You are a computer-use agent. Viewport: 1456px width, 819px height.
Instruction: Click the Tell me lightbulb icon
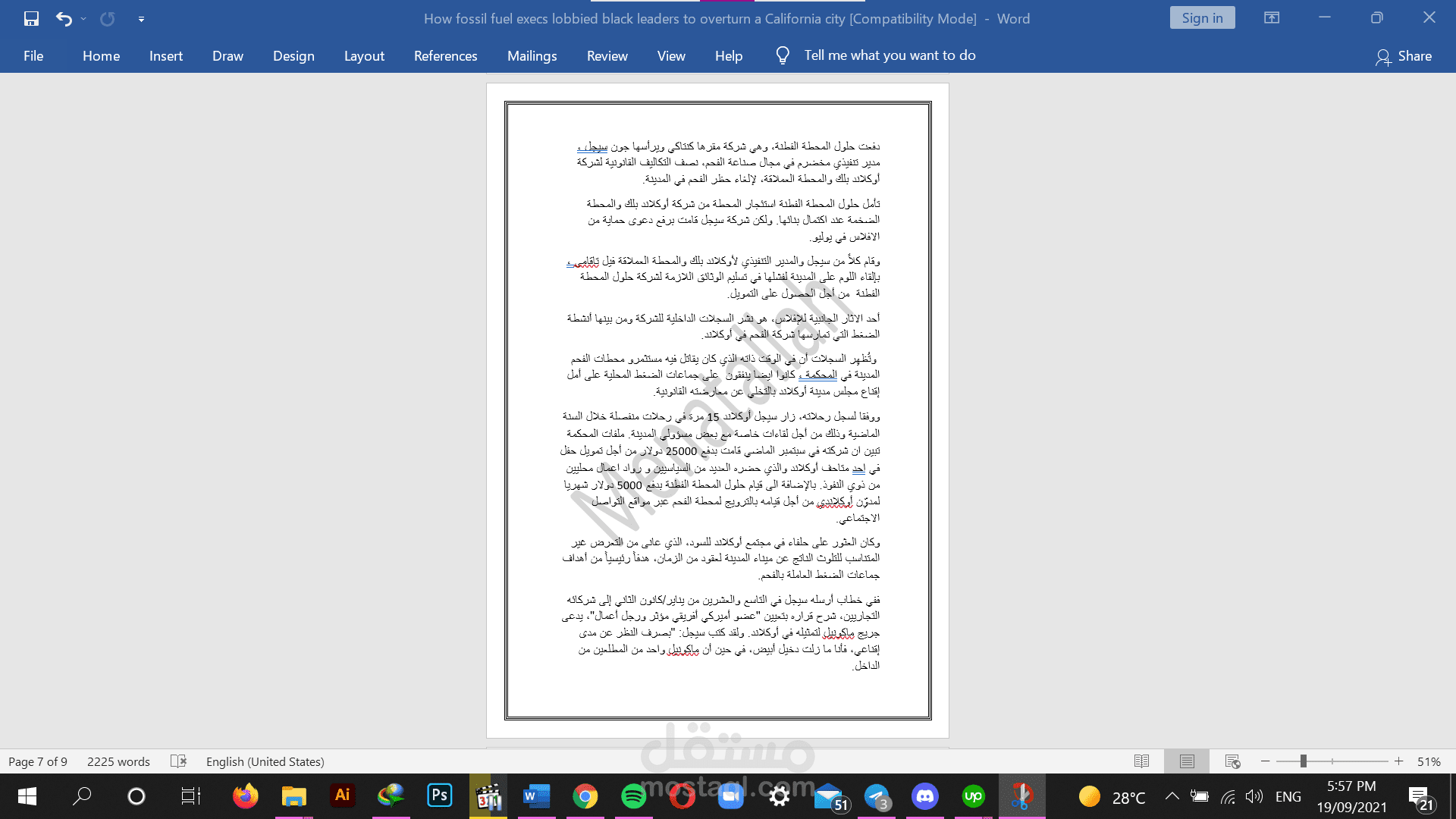click(x=783, y=55)
